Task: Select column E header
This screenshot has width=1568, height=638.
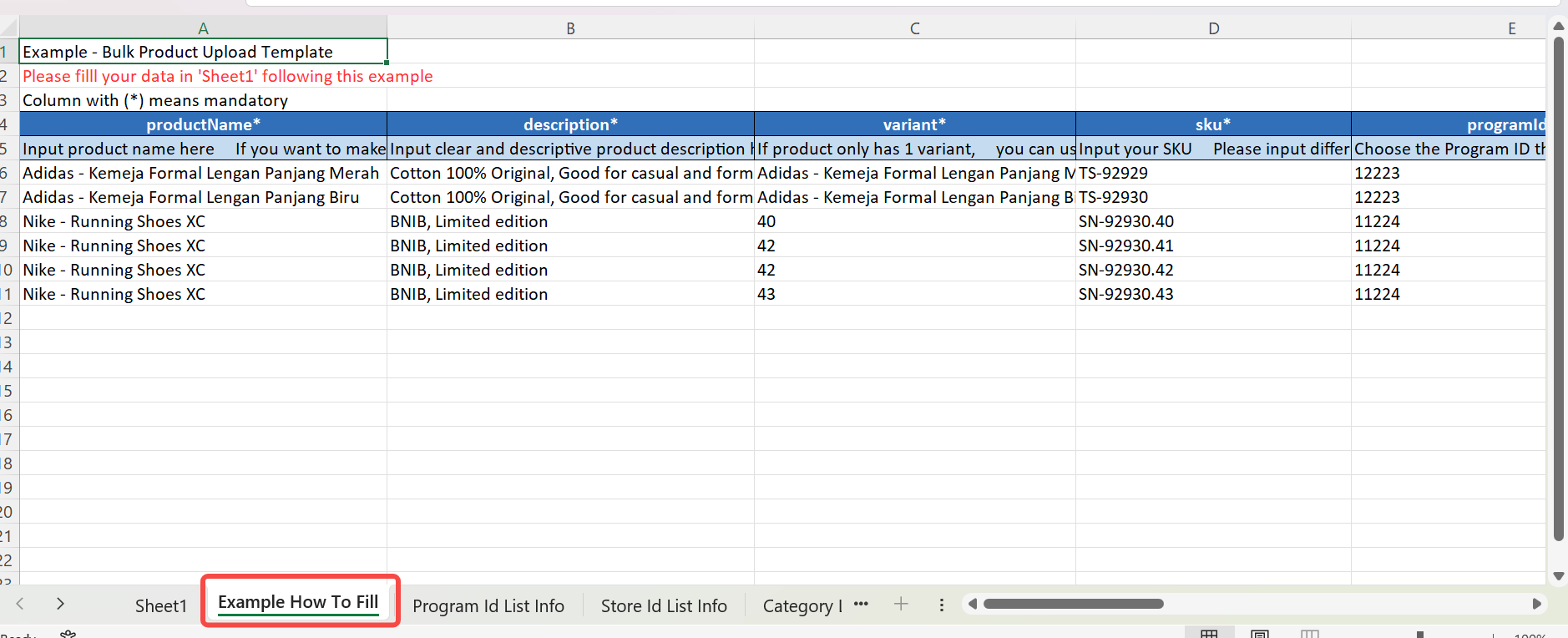Action: (1448, 28)
